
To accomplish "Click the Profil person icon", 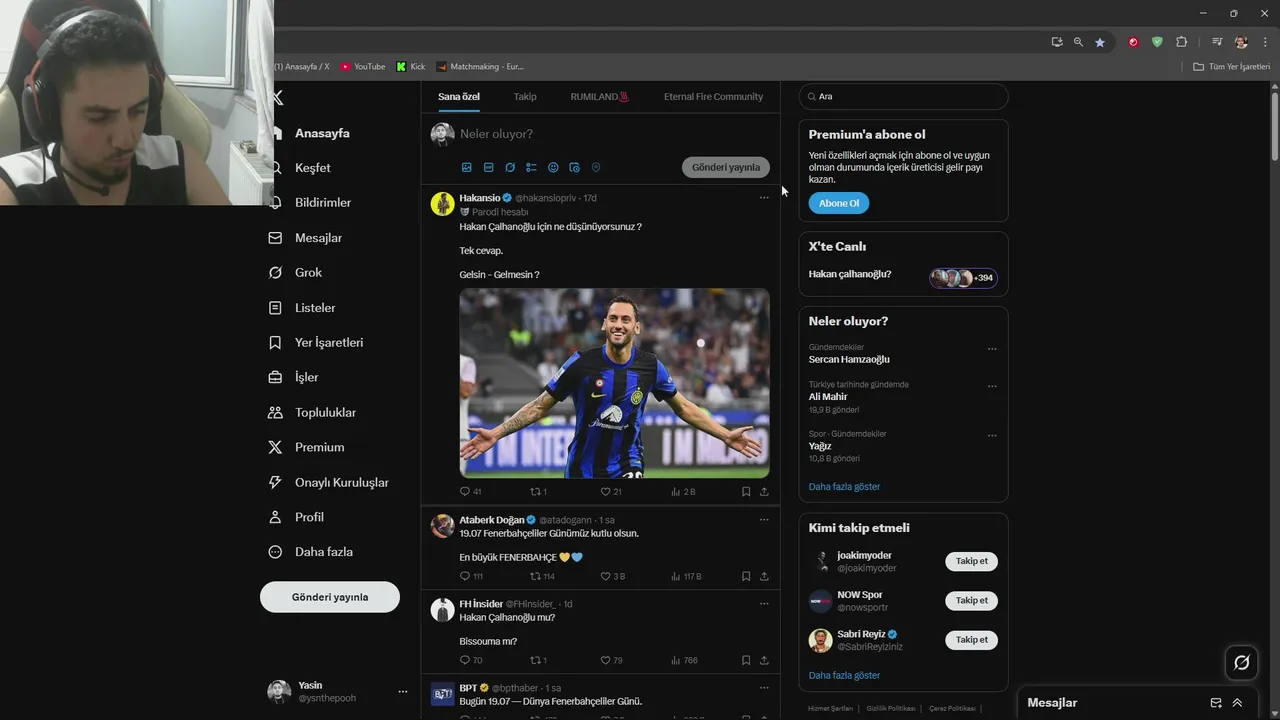I will [275, 517].
